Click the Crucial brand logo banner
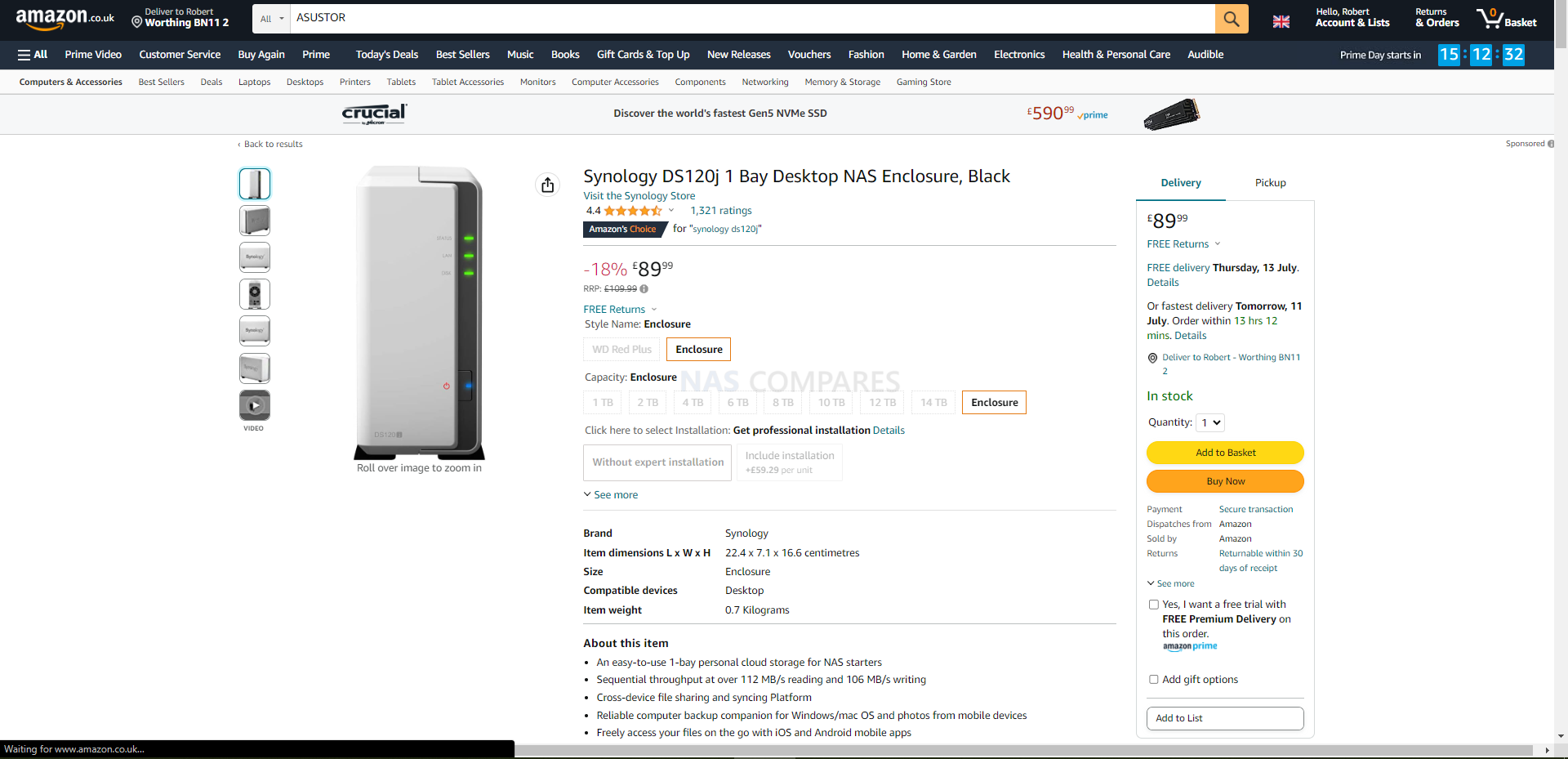 point(374,114)
